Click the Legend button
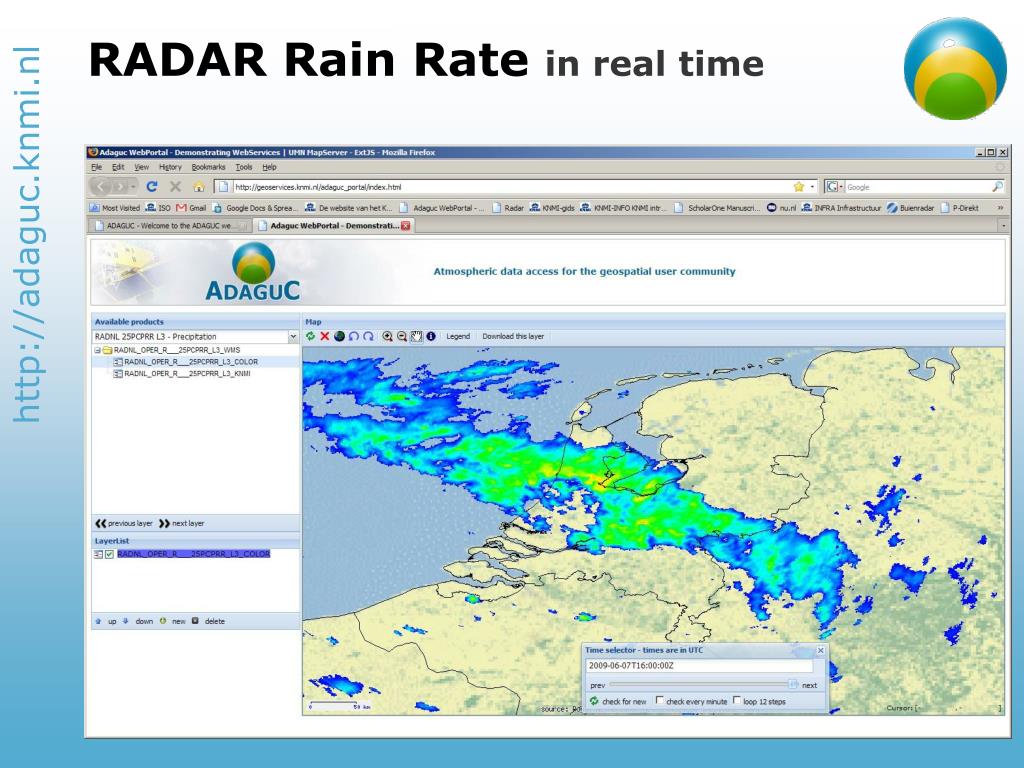 point(458,336)
